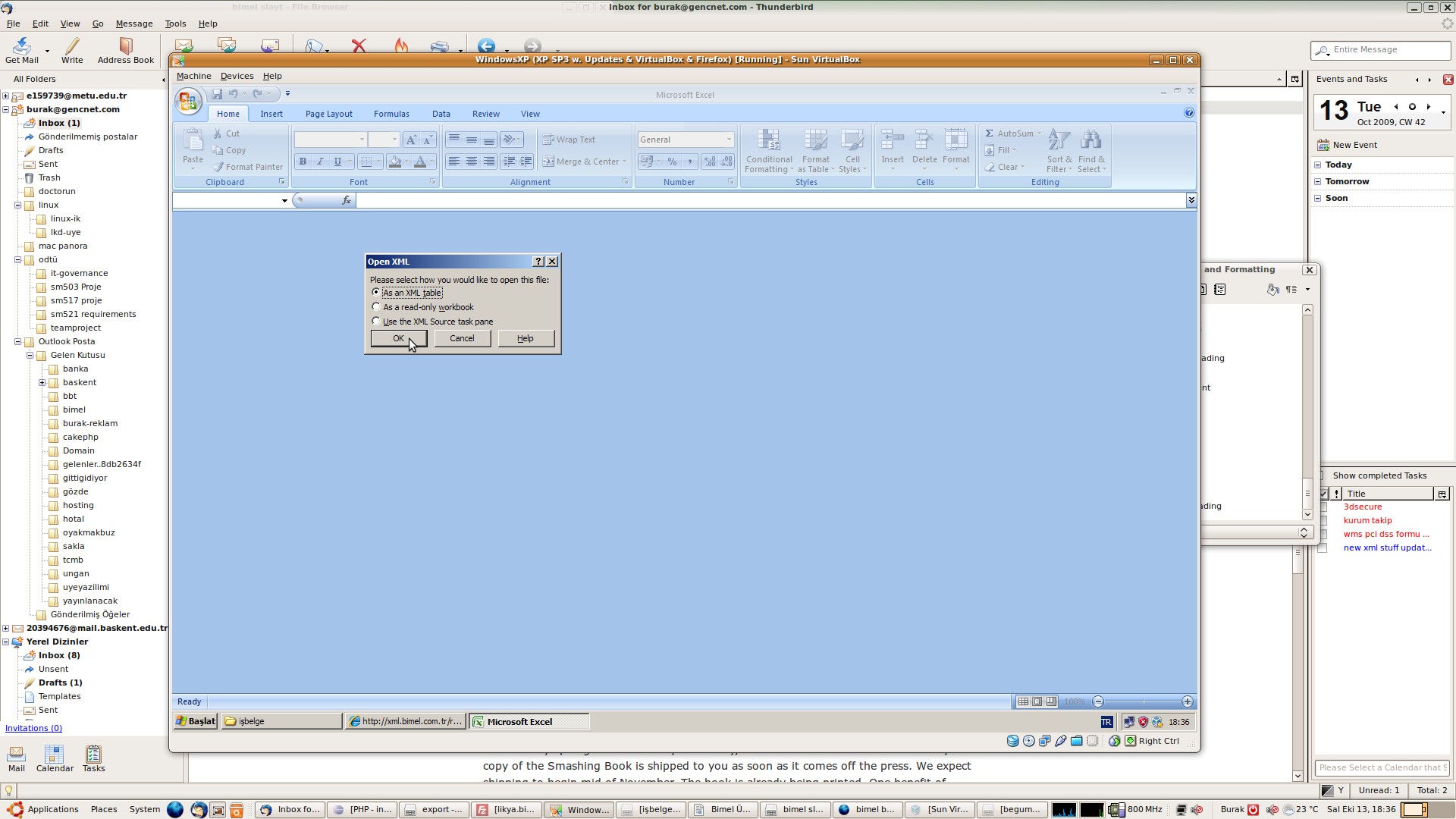The height and width of the screenshot is (819, 1456).
Task: Select 'As an XML table' radio button
Action: [x=376, y=292]
